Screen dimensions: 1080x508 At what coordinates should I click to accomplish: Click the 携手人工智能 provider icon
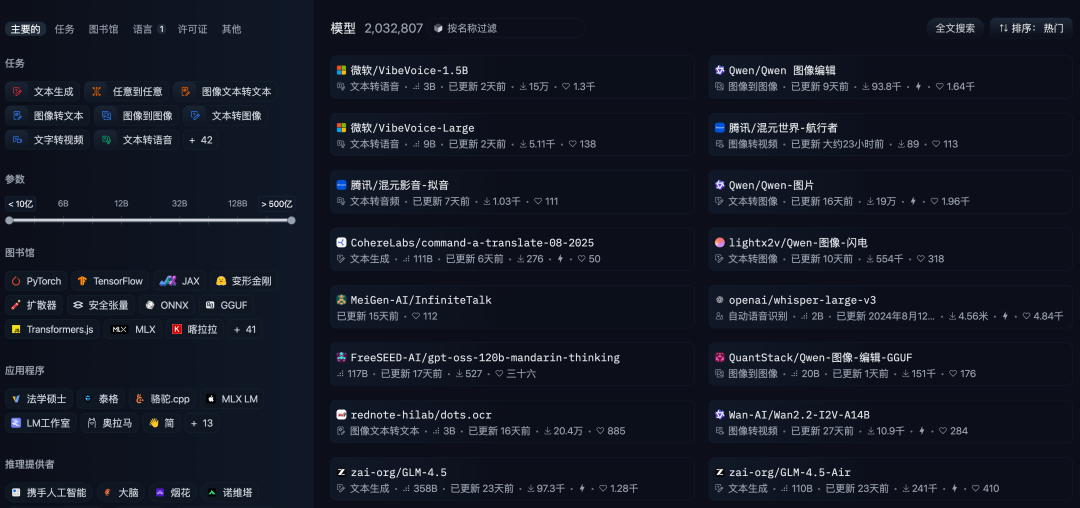coord(15,492)
